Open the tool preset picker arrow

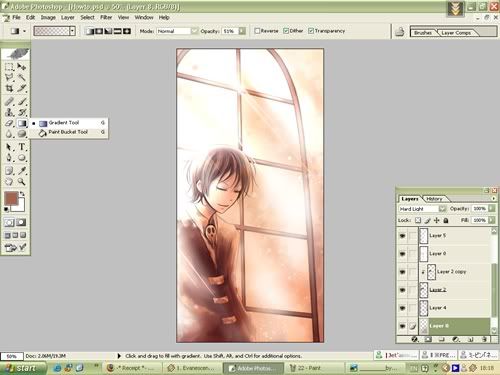coord(24,31)
